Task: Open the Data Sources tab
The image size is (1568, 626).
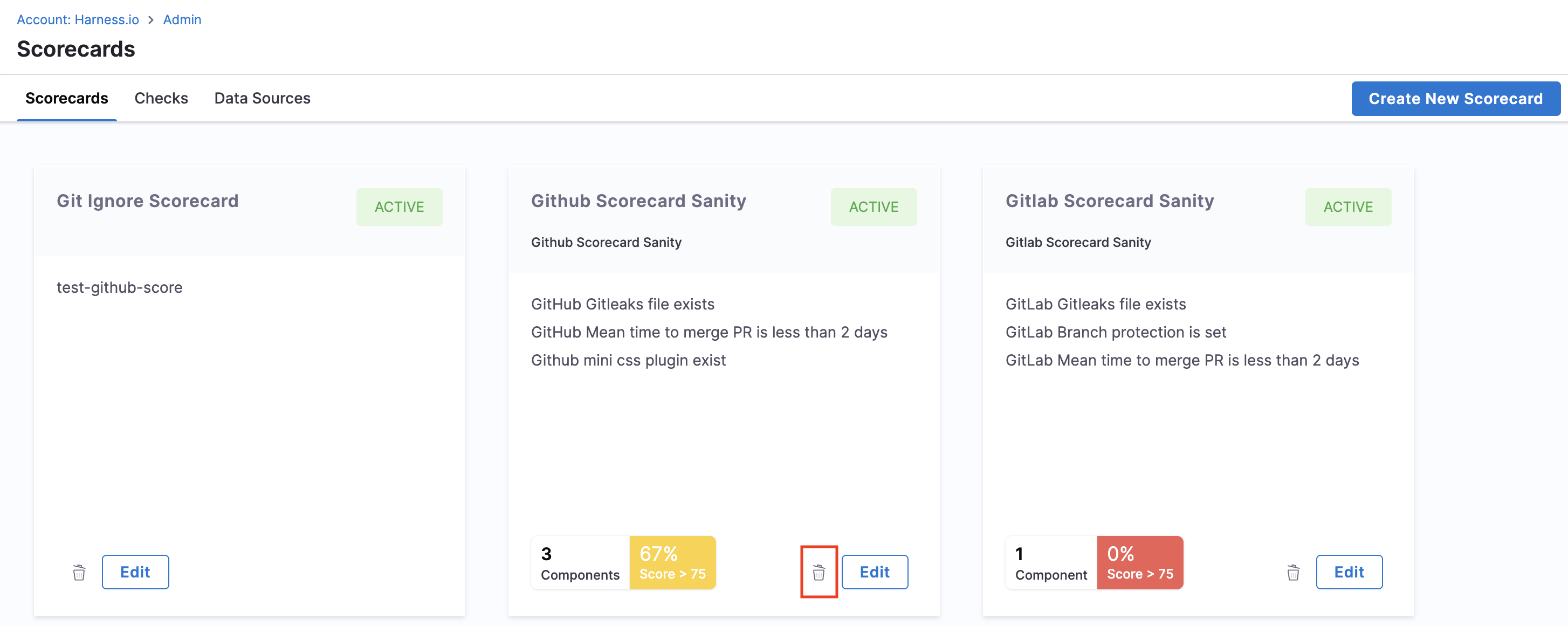Action: pyautogui.click(x=263, y=98)
